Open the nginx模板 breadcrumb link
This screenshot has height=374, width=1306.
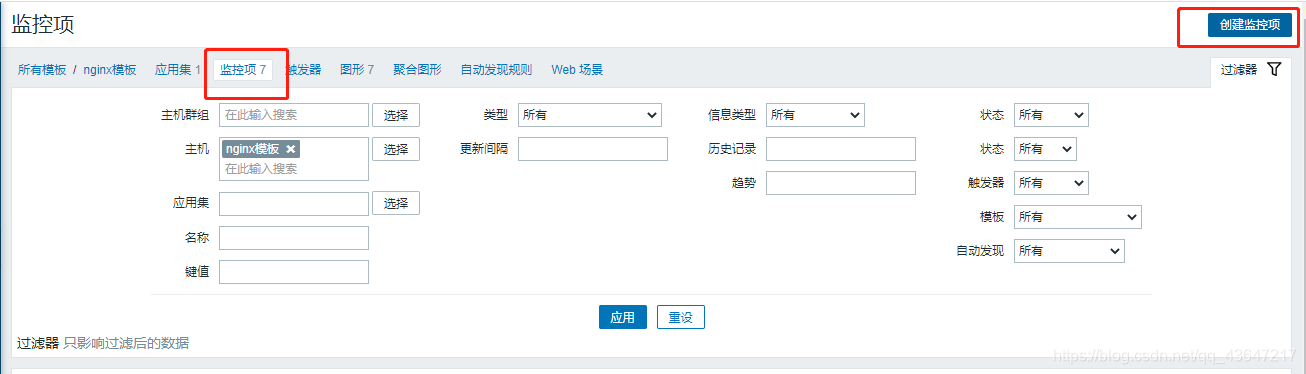click(x=110, y=70)
